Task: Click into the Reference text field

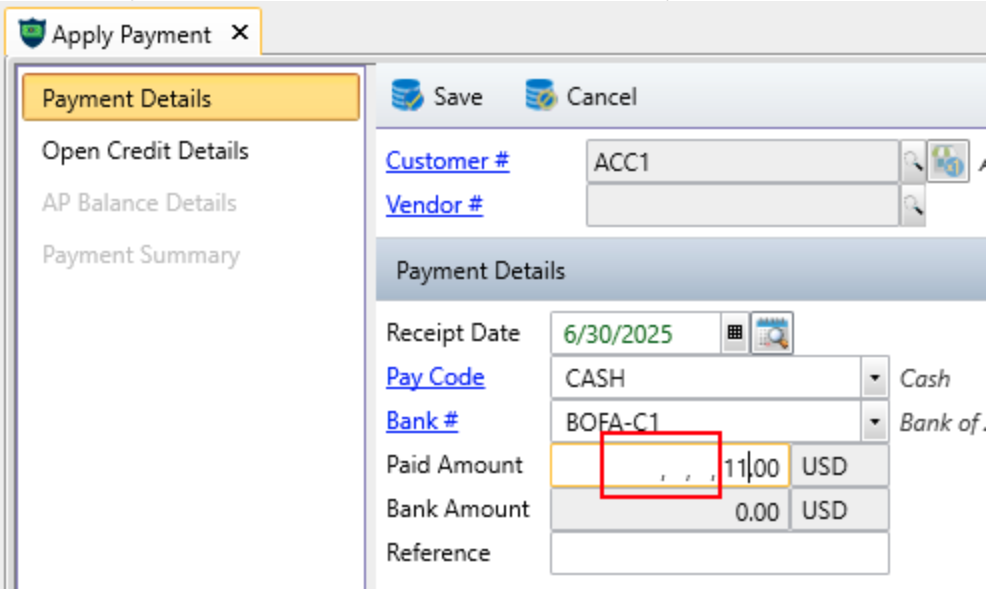Action: [x=718, y=553]
